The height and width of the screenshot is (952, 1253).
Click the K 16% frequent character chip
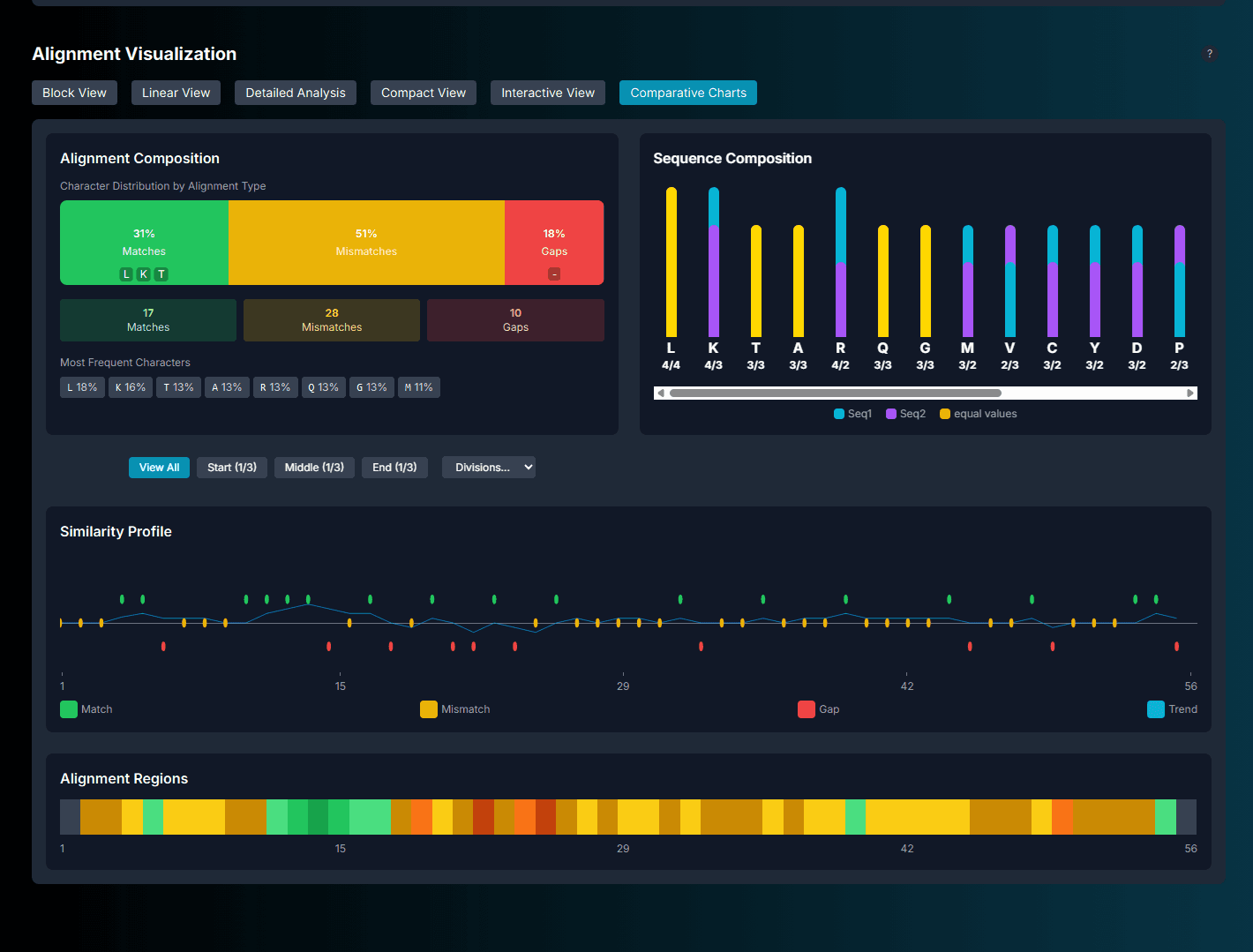coord(130,386)
